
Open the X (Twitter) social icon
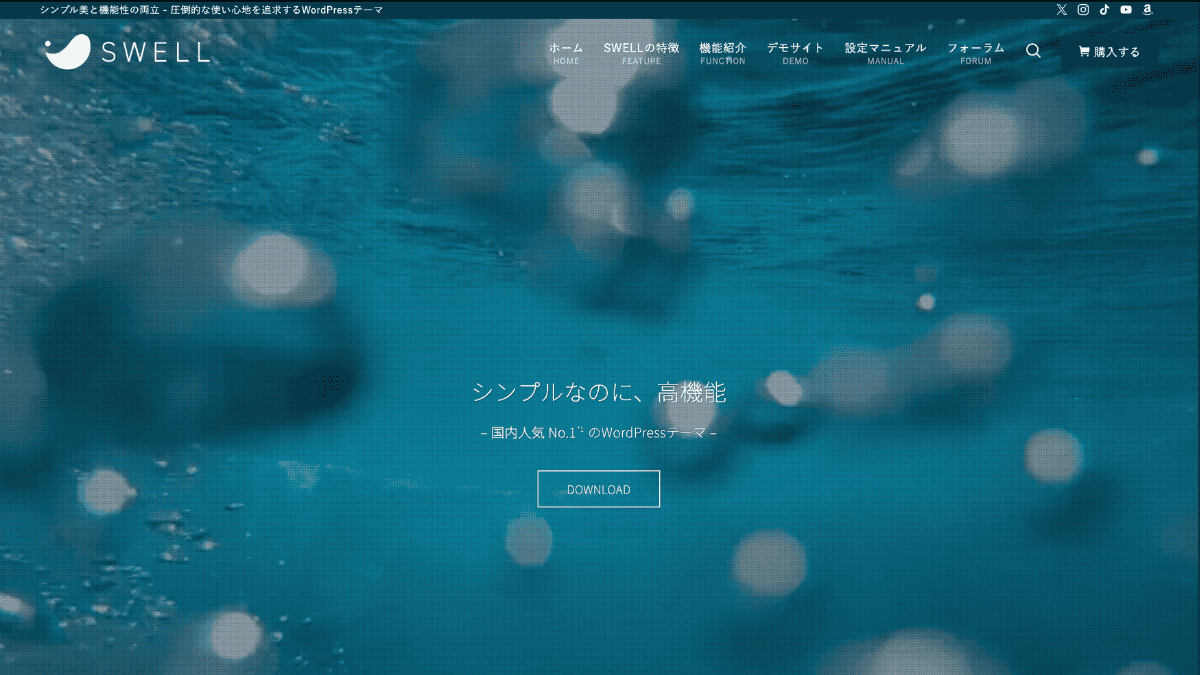(x=1061, y=9)
